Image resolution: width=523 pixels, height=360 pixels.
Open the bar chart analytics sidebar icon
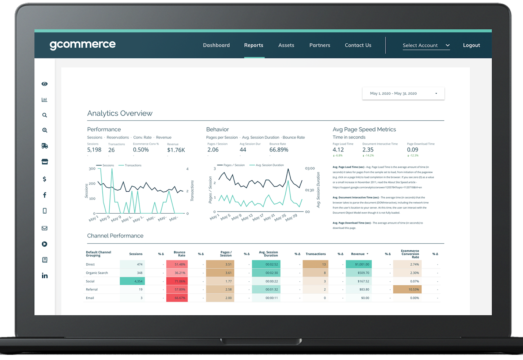pos(44,100)
